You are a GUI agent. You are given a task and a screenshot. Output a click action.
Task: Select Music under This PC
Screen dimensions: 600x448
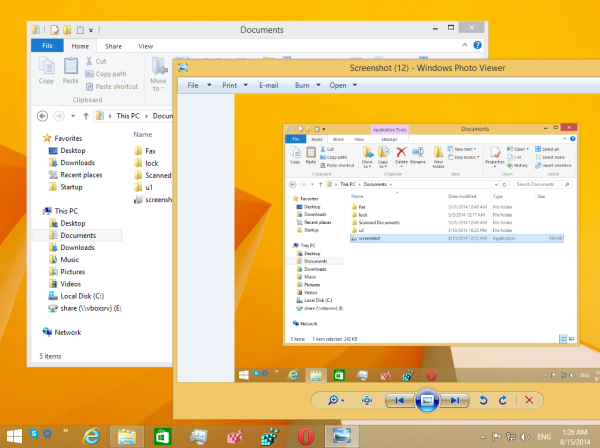(x=64, y=259)
